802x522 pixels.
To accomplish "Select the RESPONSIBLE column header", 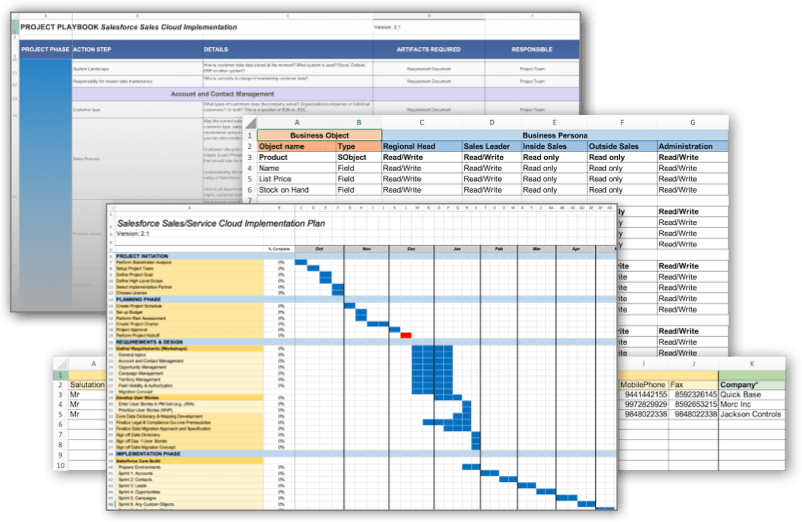I will [x=532, y=50].
